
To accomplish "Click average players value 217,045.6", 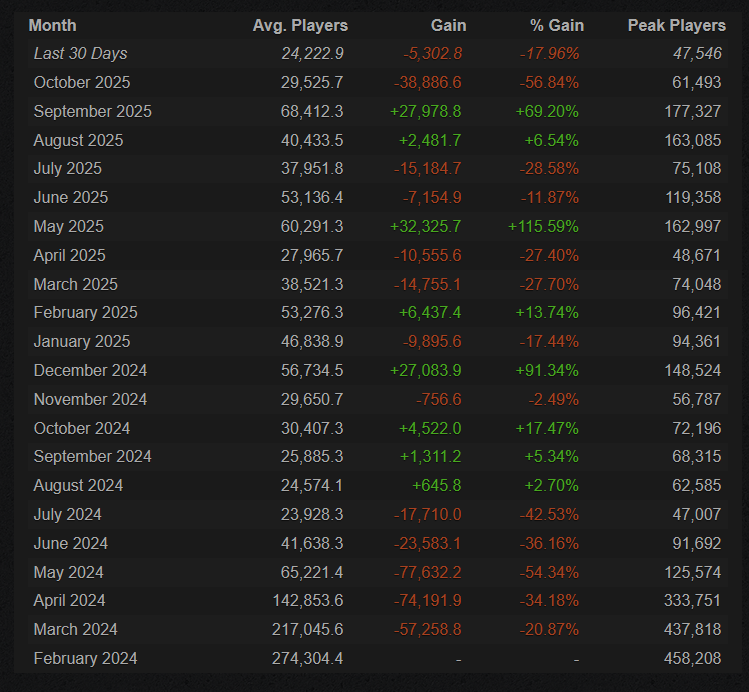I will click(x=308, y=629).
